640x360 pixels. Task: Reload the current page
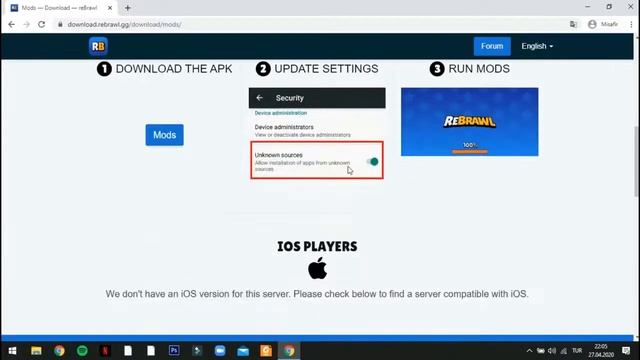coord(42,24)
